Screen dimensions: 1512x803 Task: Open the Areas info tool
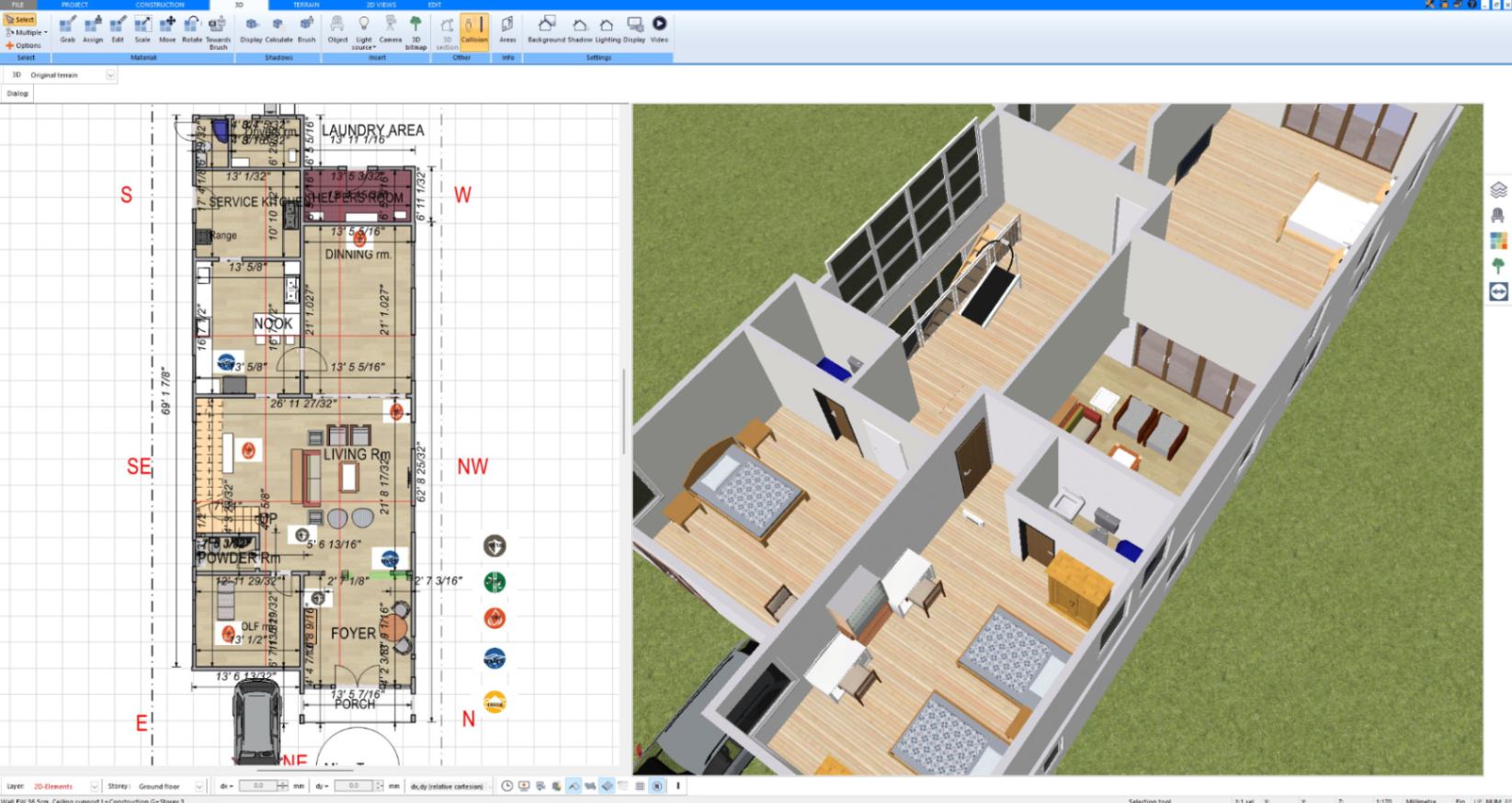click(507, 29)
